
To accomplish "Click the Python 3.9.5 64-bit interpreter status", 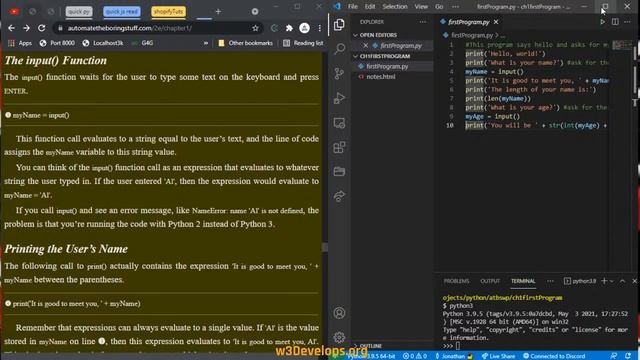I will tap(371, 356).
